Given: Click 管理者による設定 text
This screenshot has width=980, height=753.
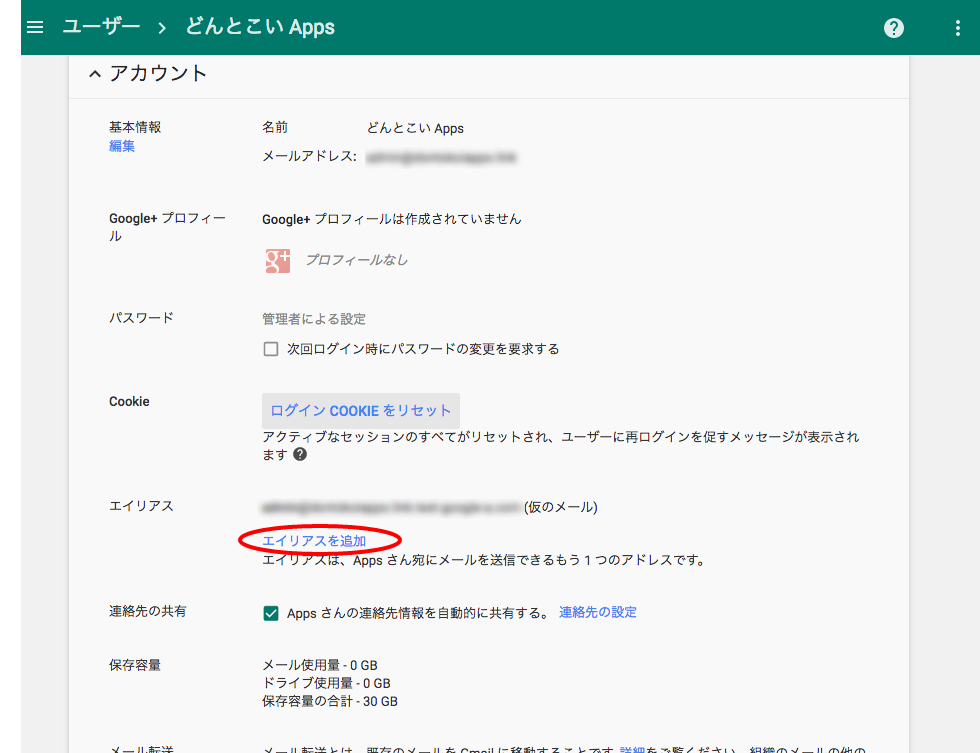Looking at the screenshot, I should 314,319.
